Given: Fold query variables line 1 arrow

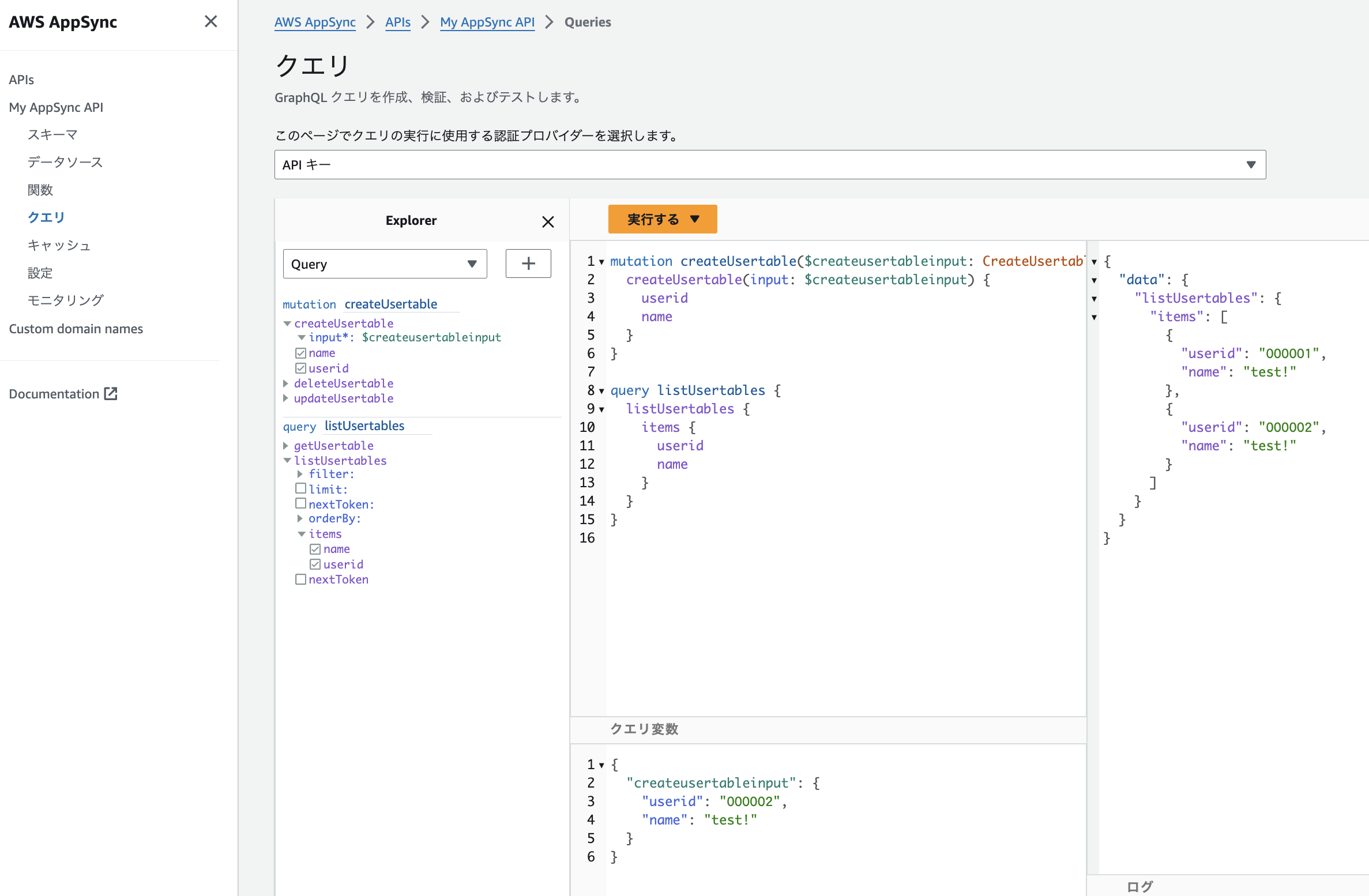Looking at the screenshot, I should point(601,766).
